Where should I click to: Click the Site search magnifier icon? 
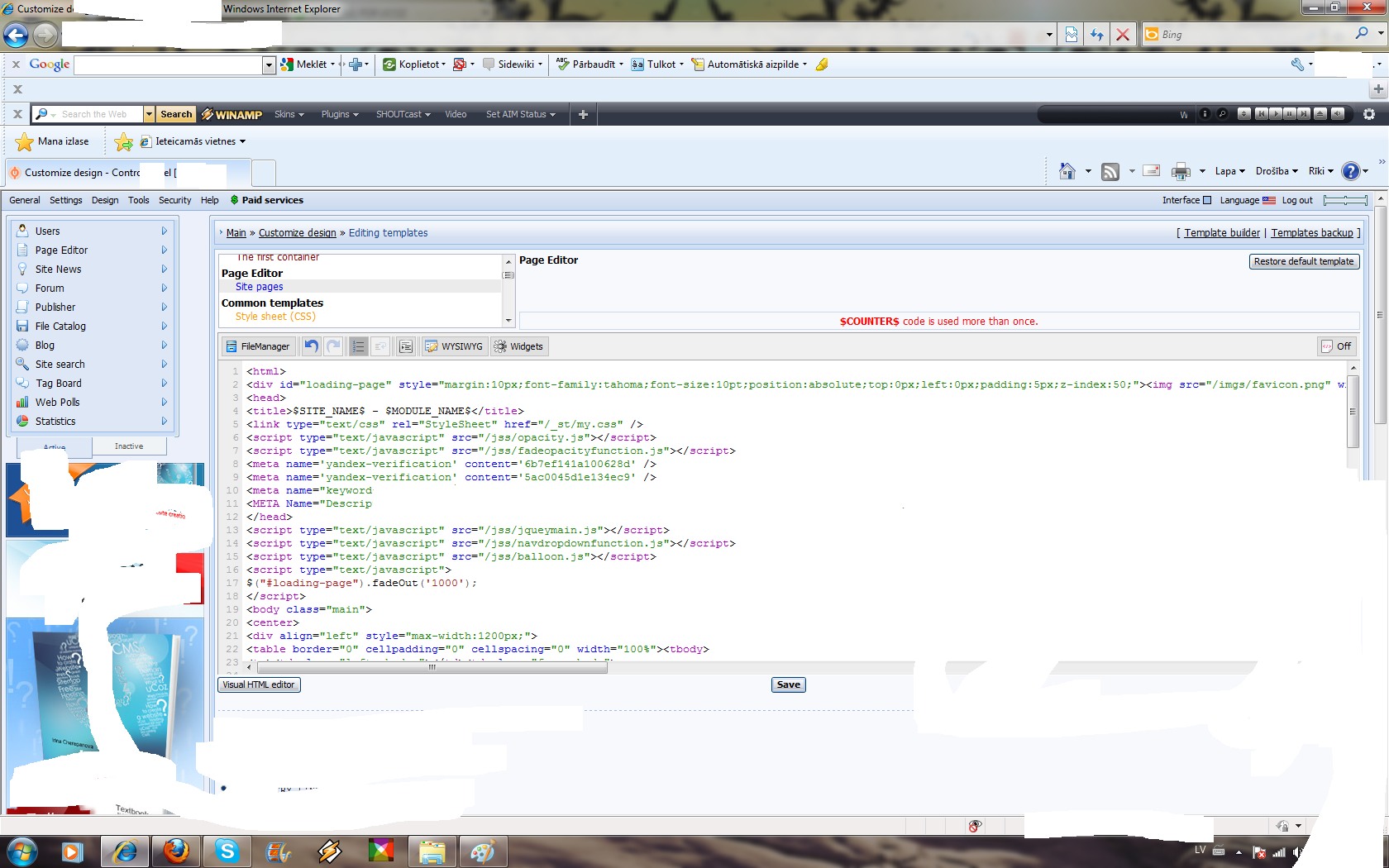[x=22, y=364]
